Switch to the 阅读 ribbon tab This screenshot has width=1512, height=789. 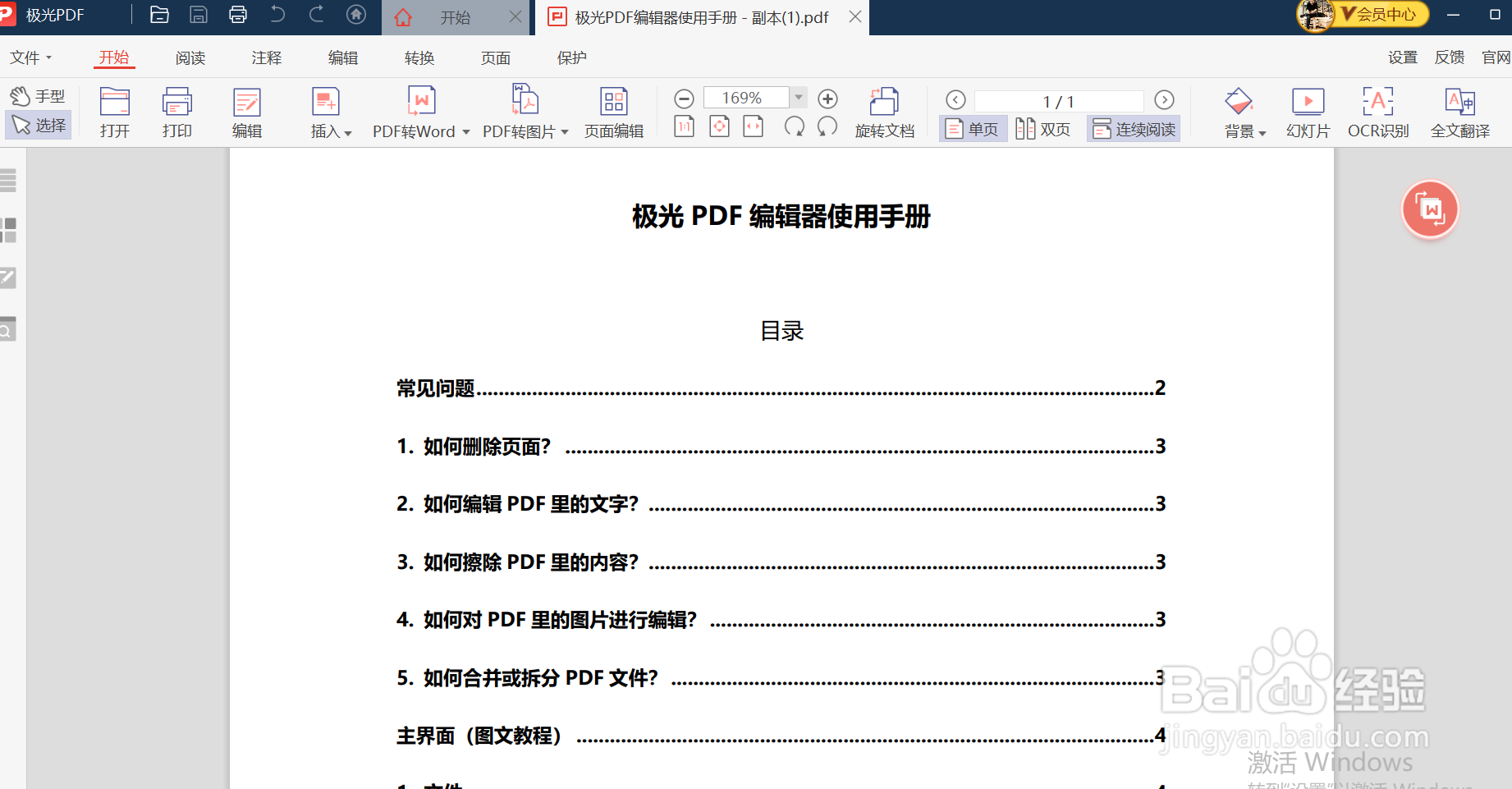click(190, 57)
